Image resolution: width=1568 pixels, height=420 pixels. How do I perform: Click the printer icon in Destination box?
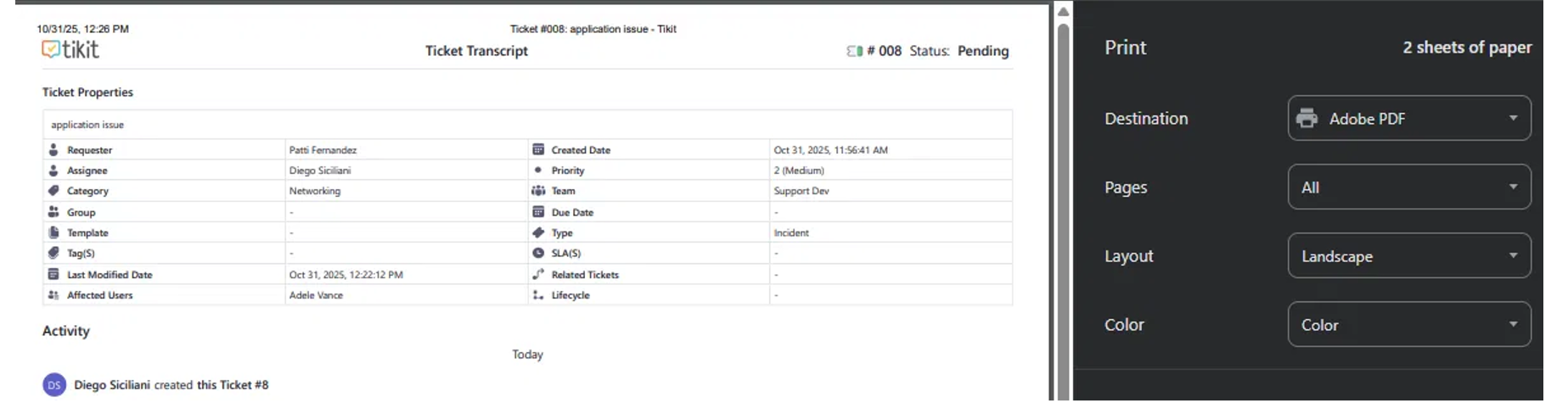[x=1307, y=118]
